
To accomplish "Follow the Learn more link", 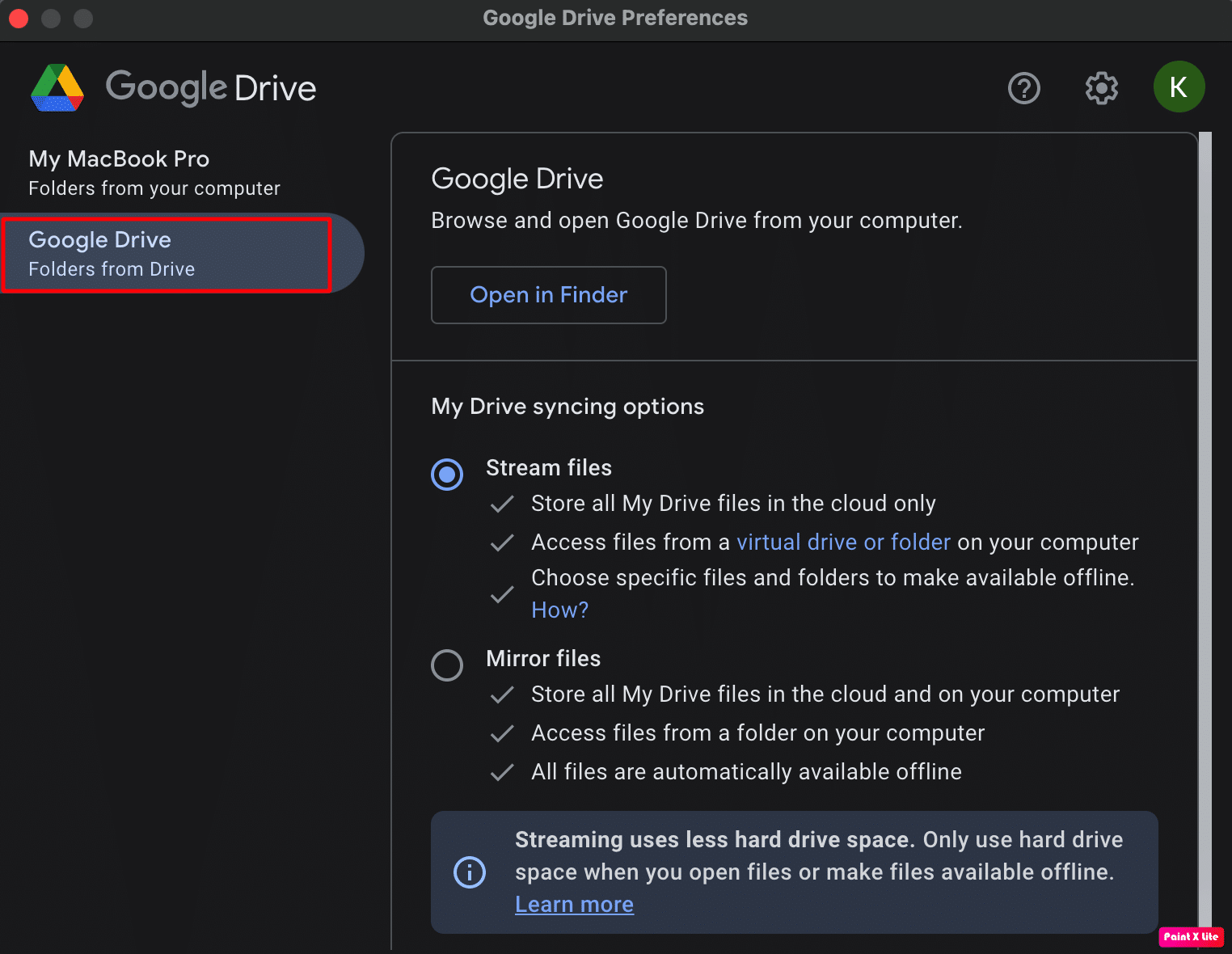I will [x=574, y=905].
